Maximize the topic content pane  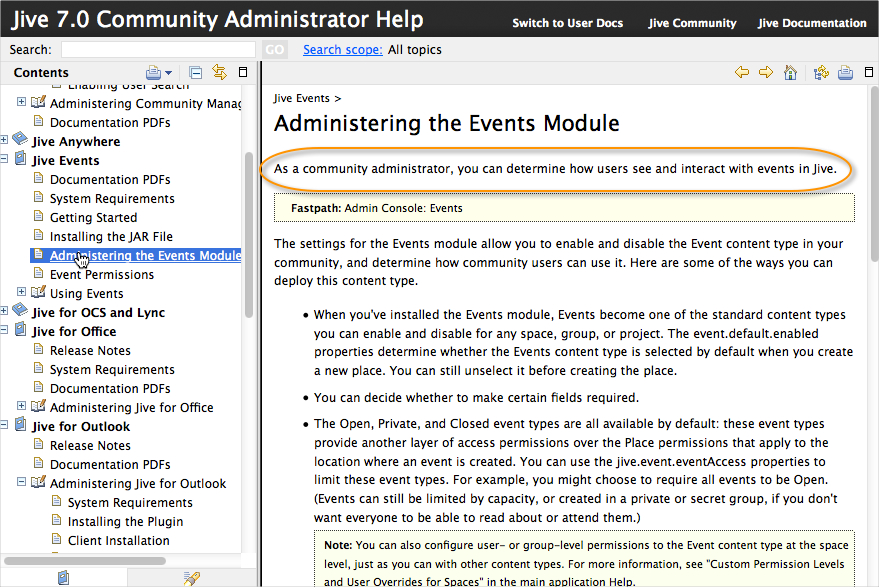pos(869,72)
